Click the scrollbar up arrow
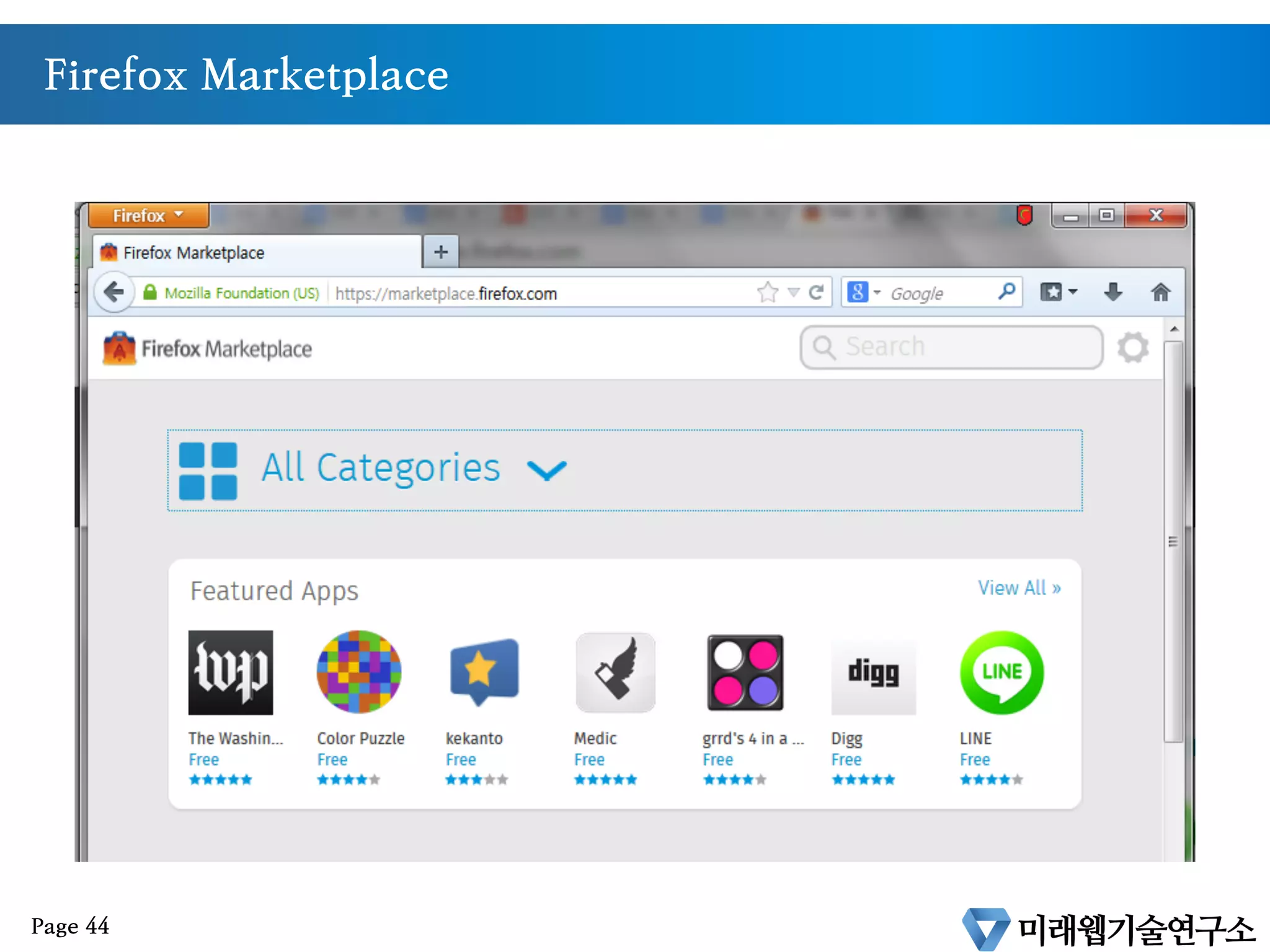 click(x=1174, y=329)
